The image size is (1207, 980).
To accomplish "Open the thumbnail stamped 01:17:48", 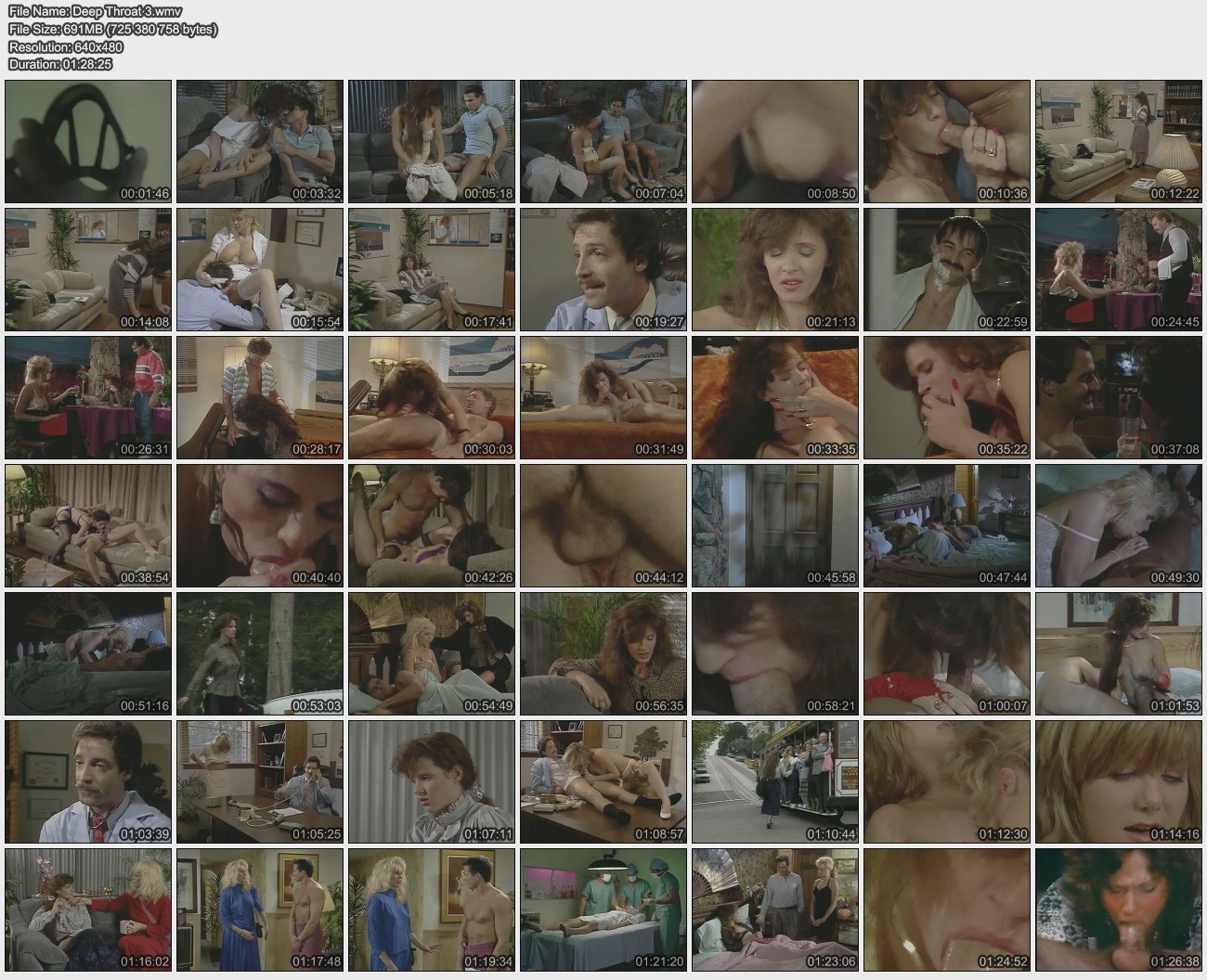I will (x=260, y=909).
